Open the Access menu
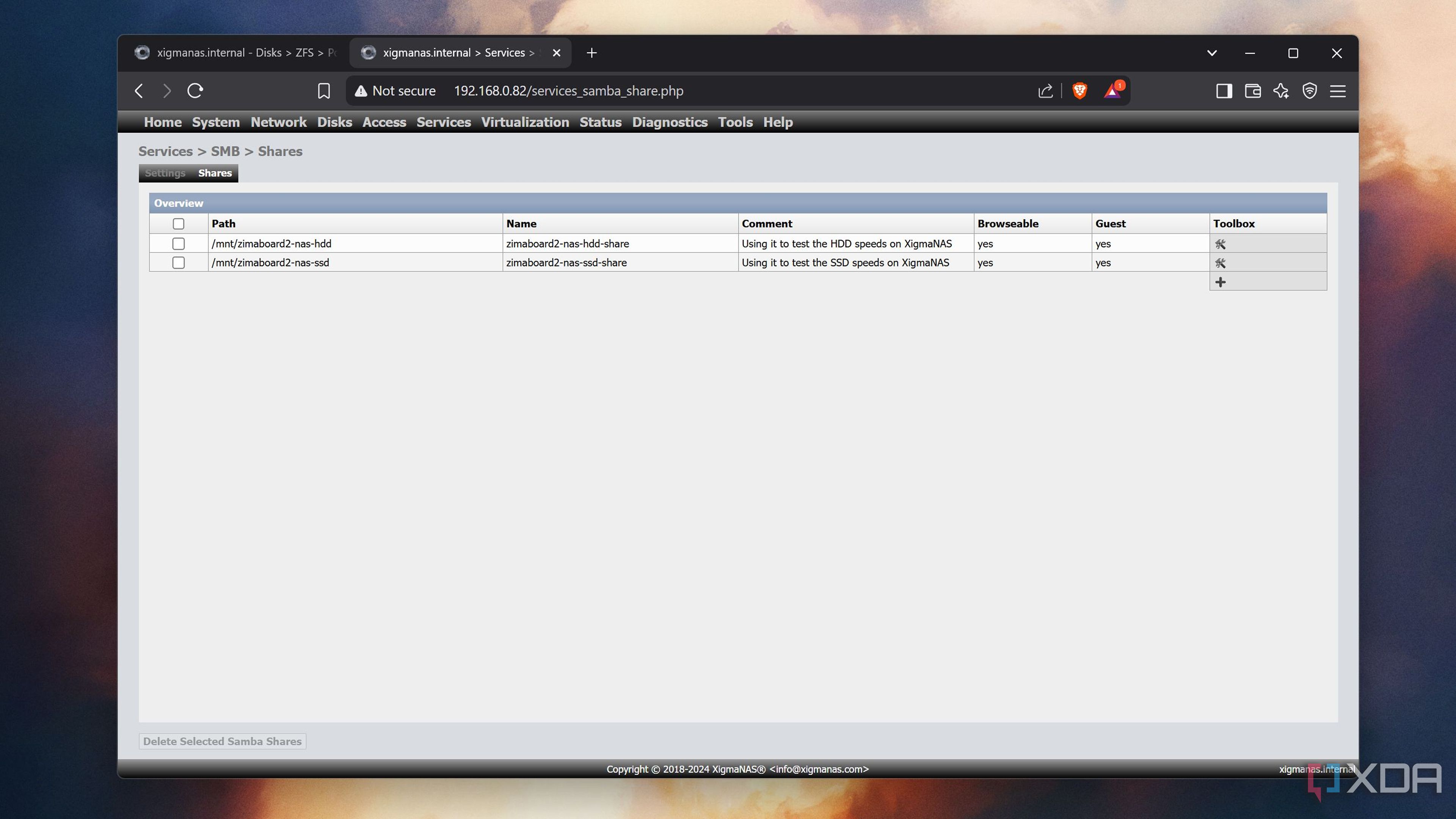Image resolution: width=1456 pixels, height=819 pixels. [x=384, y=122]
